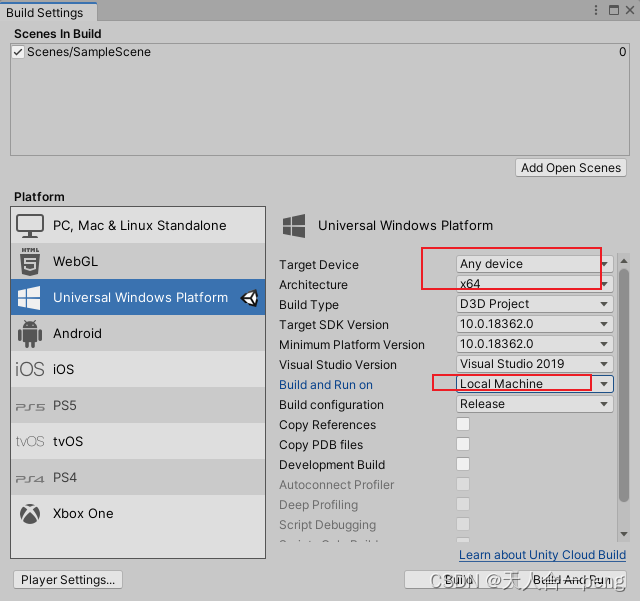Viewport: 640px width, 601px height.
Task: Open the Build Settings window options menu
Action: 596,10
